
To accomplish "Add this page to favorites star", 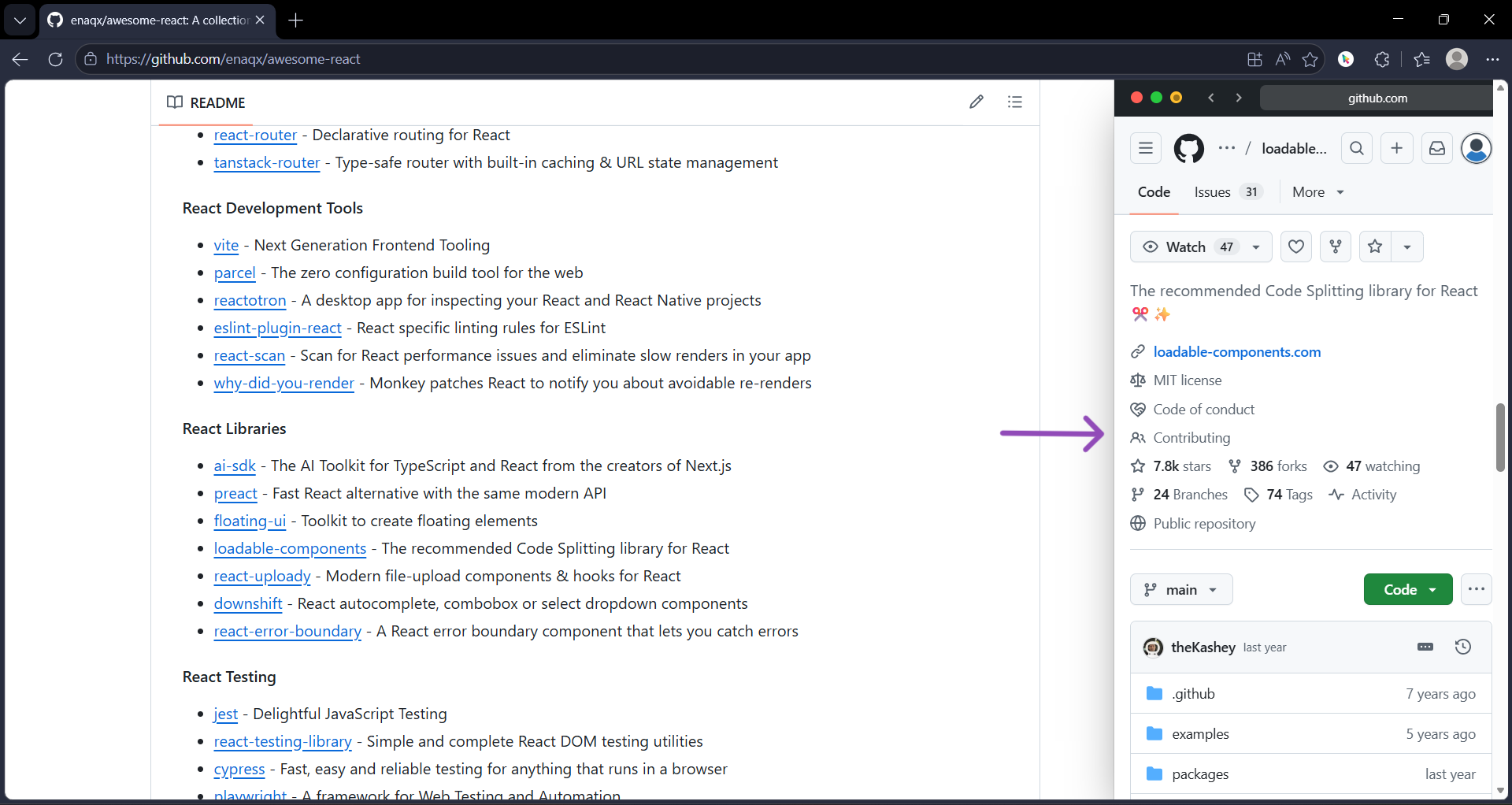I will coord(1310,59).
